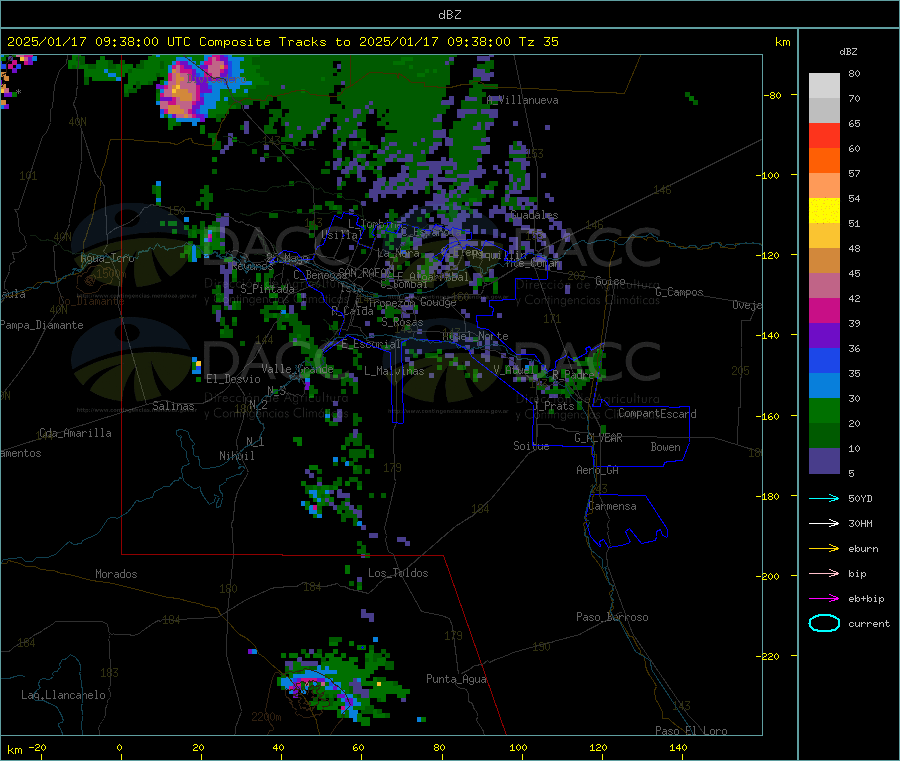Viewport: 900px width, 761px height.
Task: Click the '-80' value on vertical km axis
Action: click(x=772, y=95)
